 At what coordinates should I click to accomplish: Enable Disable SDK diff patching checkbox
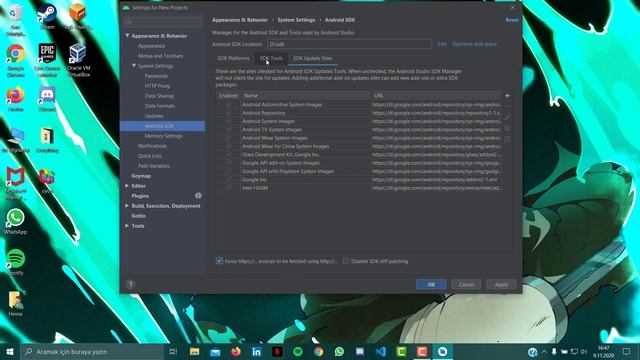(346, 261)
